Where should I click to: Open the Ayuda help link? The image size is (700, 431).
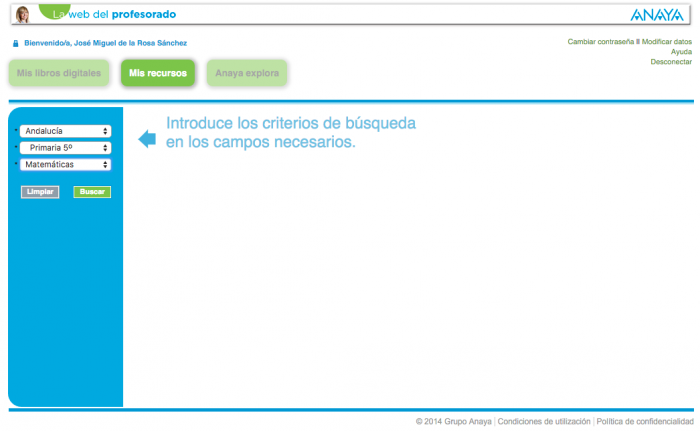click(x=681, y=52)
